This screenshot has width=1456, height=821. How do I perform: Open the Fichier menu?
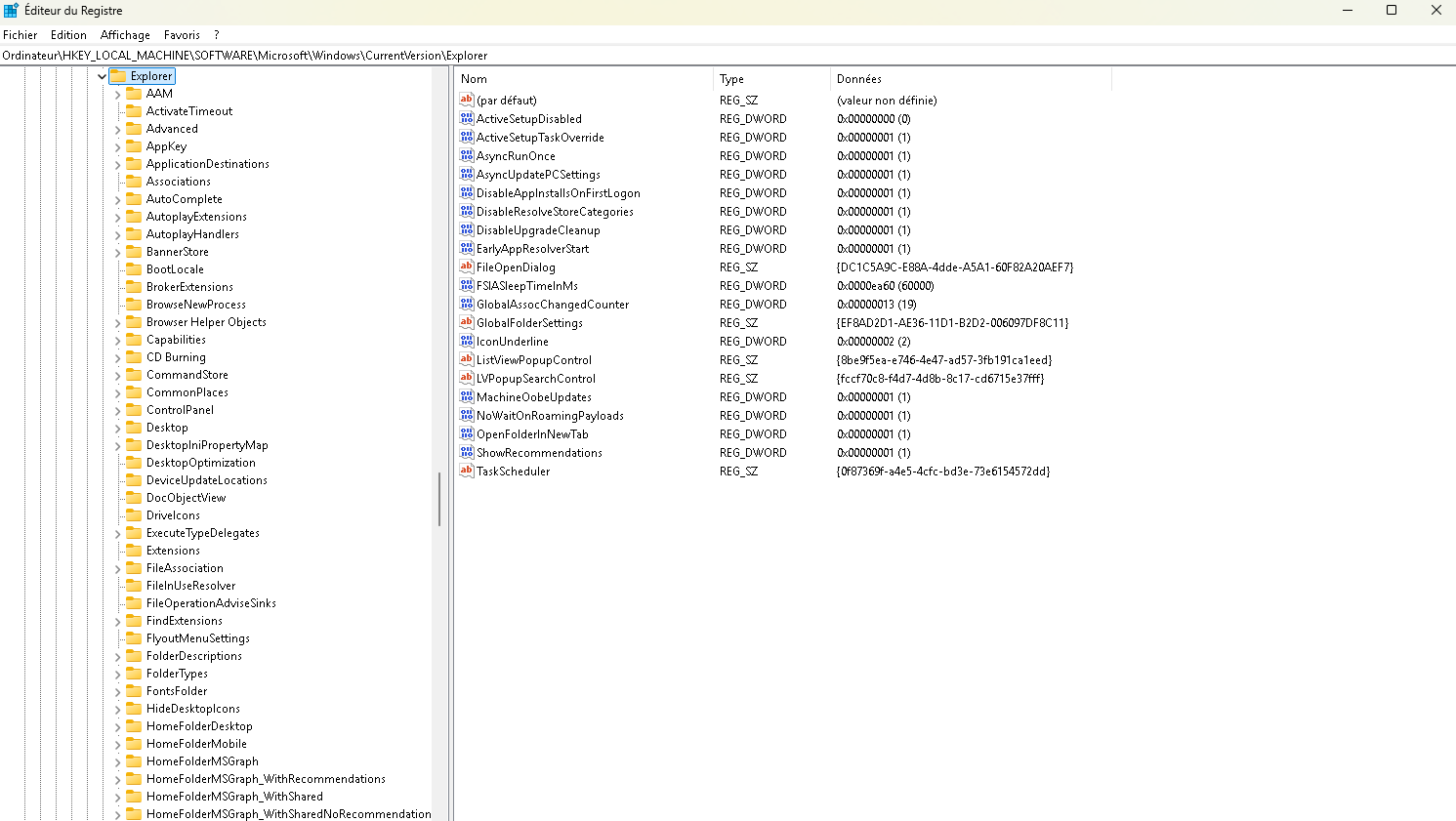[20, 34]
